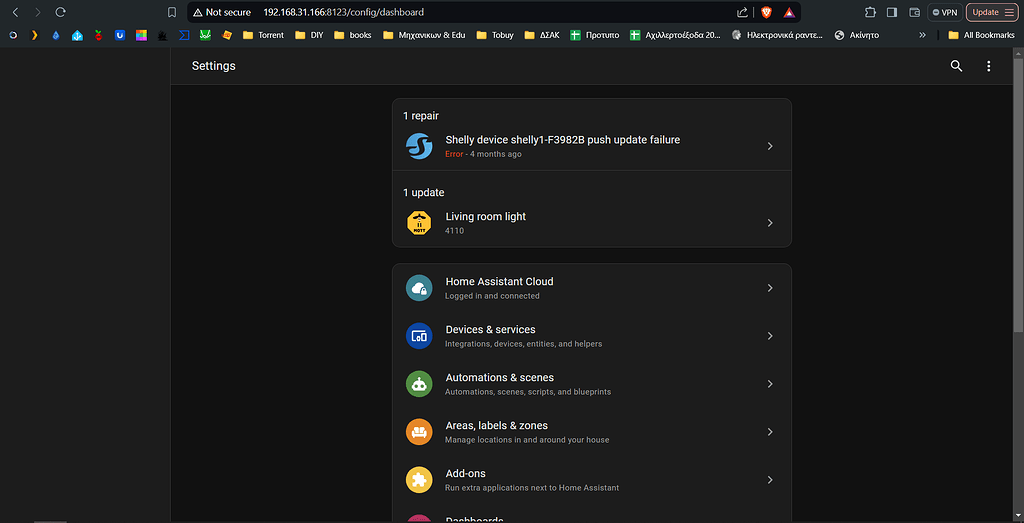The height and width of the screenshot is (523, 1024).
Task: Open the All Bookmarks folder
Action: pyautogui.click(x=981, y=35)
